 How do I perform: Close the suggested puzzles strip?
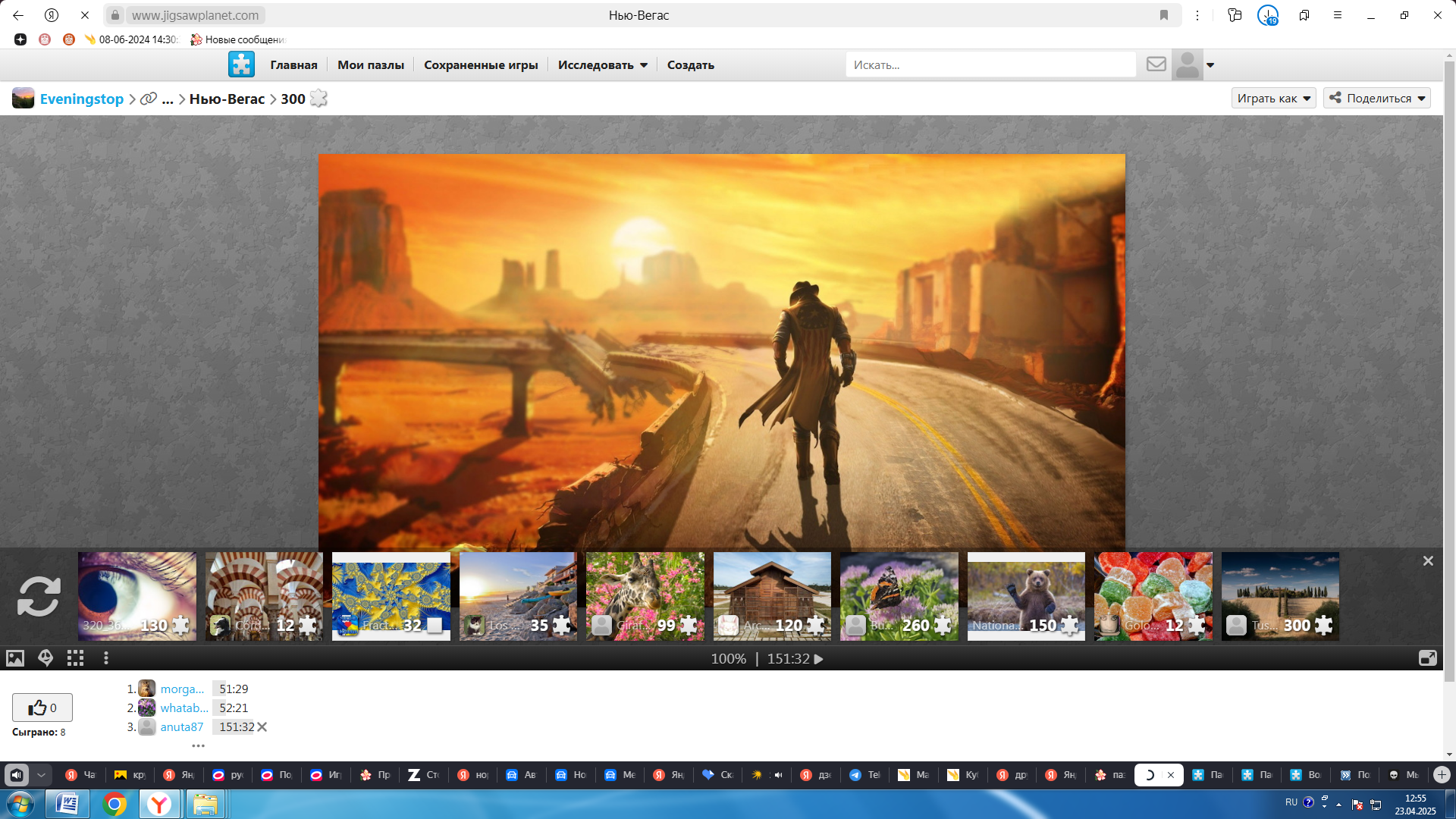(x=1428, y=561)
